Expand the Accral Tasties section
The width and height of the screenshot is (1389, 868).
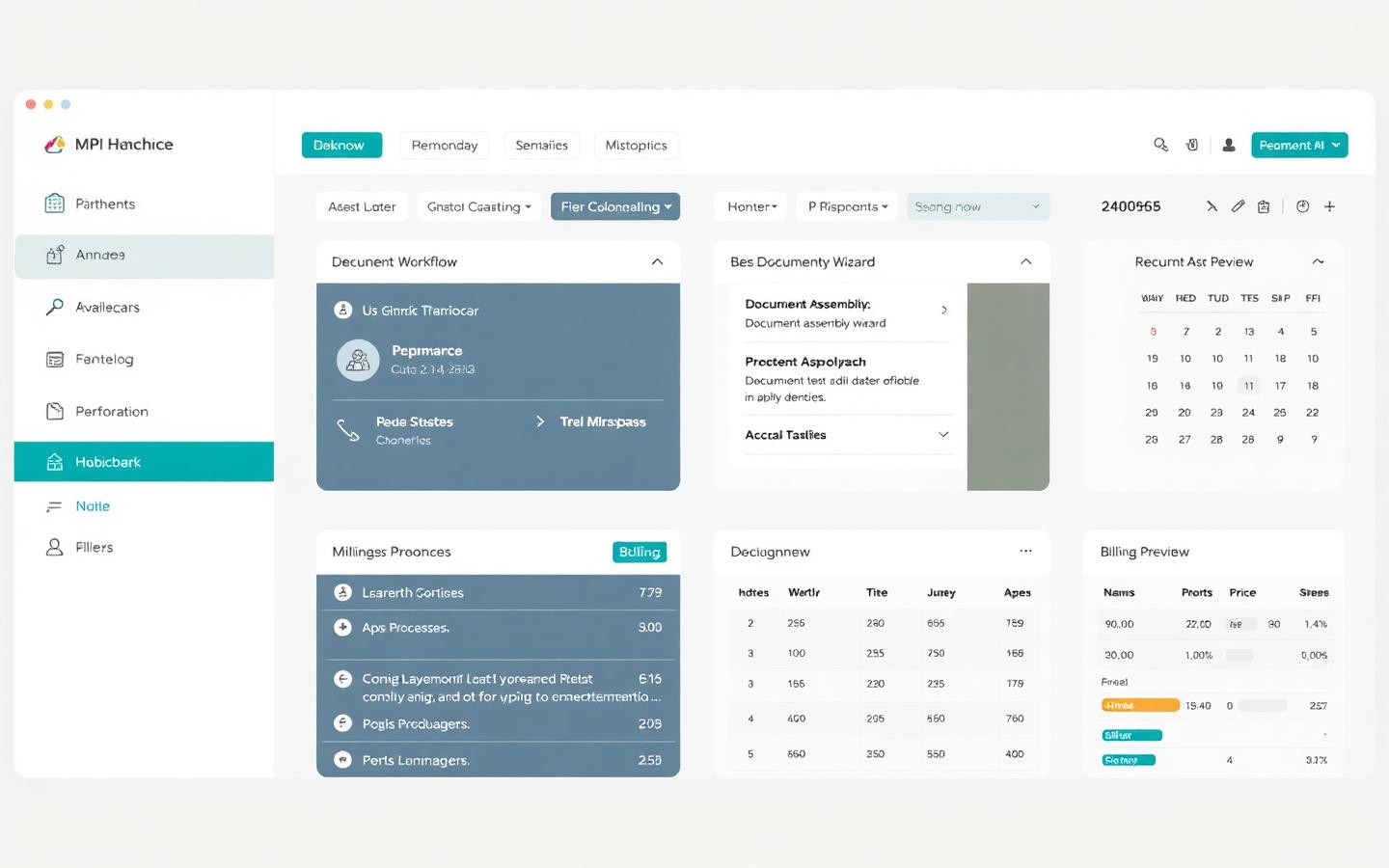pos(943,435)
